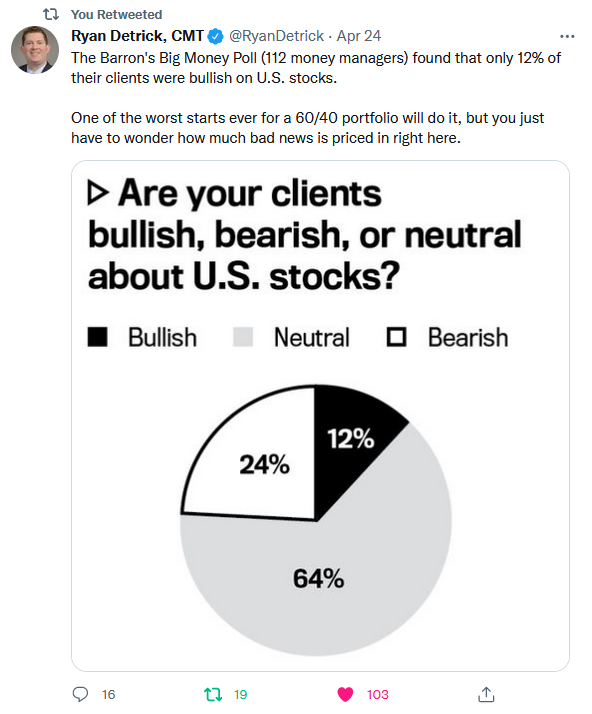Open Ryan Detrick, CMT display name link

137,36
